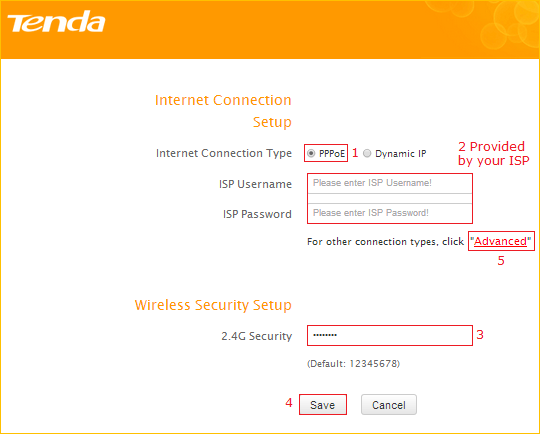
Task: Cancel the setup changes
Action: pyautogui.click(x=389, y=405)
